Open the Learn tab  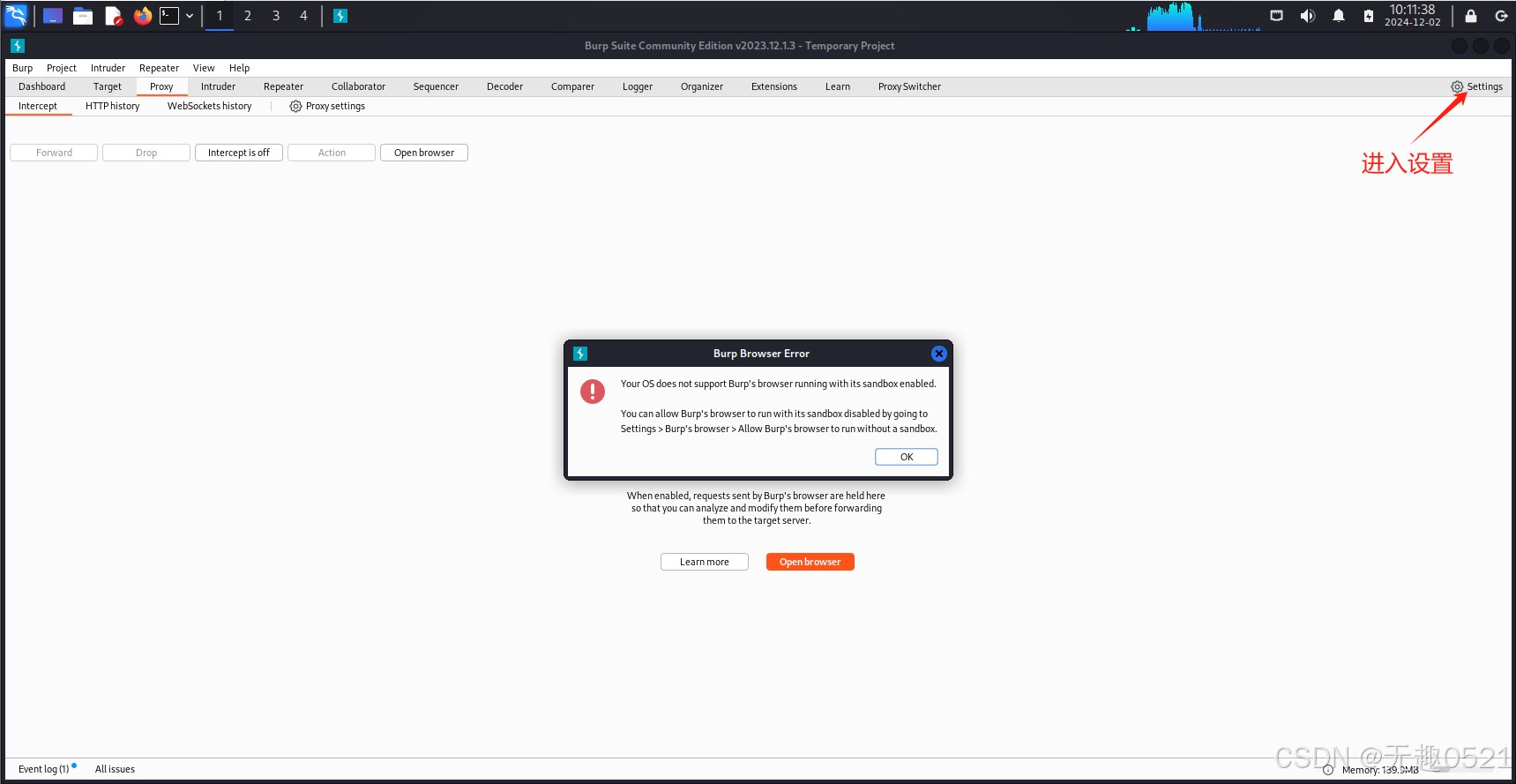pyautogui.click(x=838, y=86)
